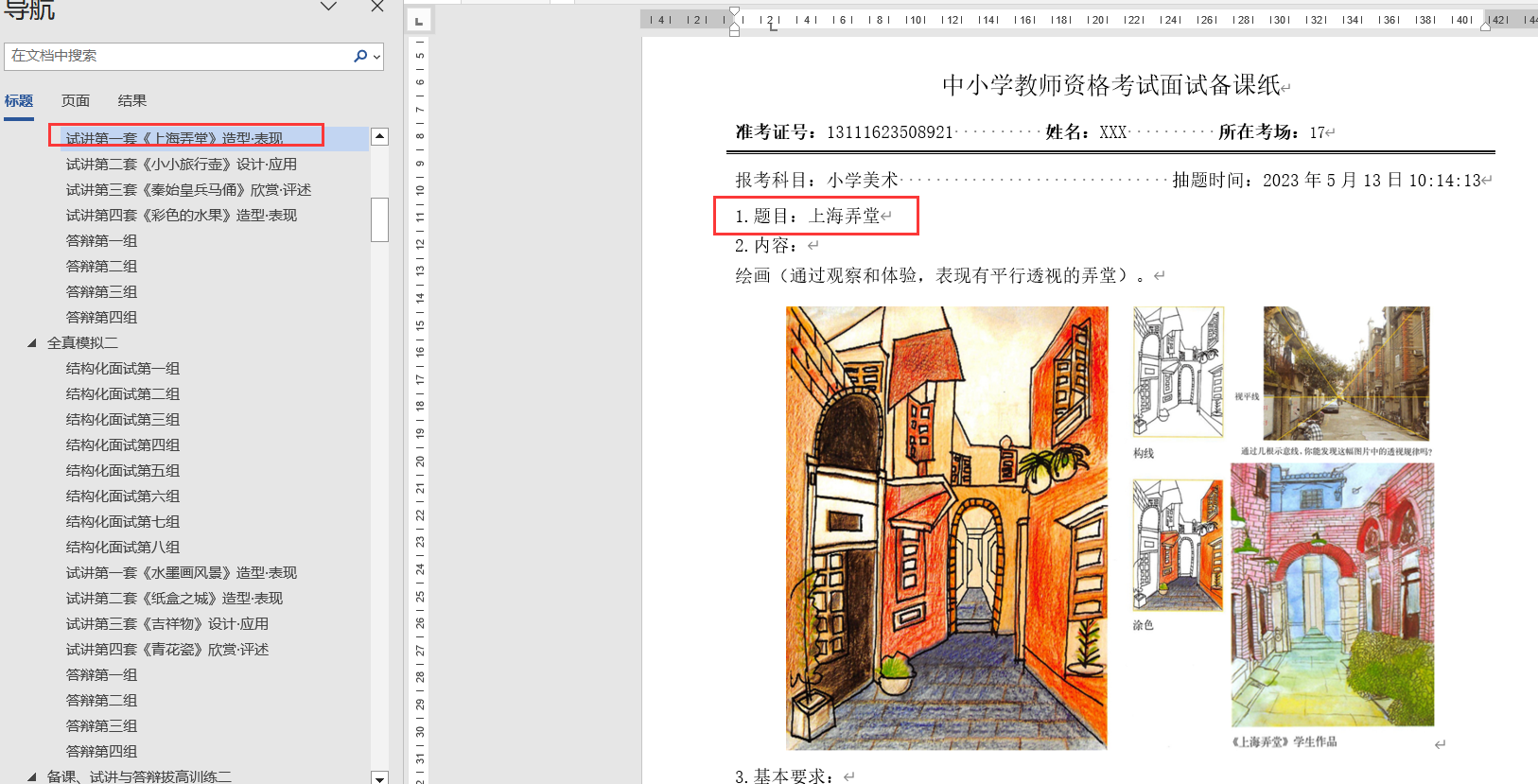
Task: Switch to the 结果 tab
Action: point(131,101)
